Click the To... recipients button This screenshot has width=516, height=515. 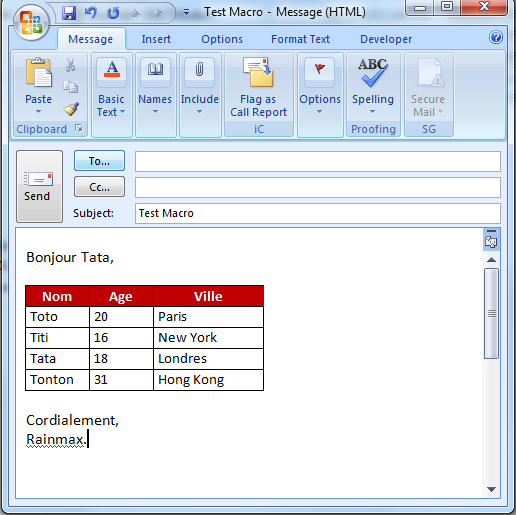[99, 161]
